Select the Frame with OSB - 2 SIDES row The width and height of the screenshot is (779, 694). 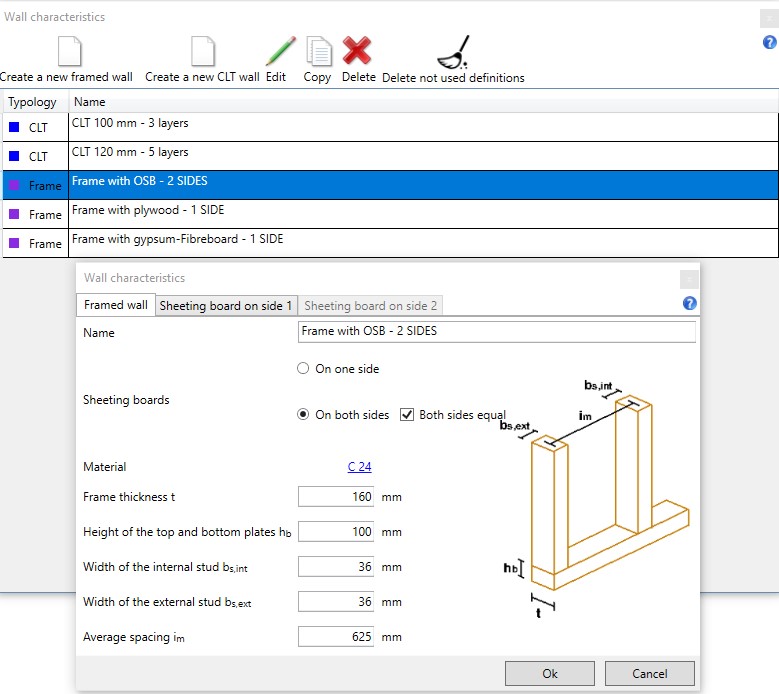point(390,185)
